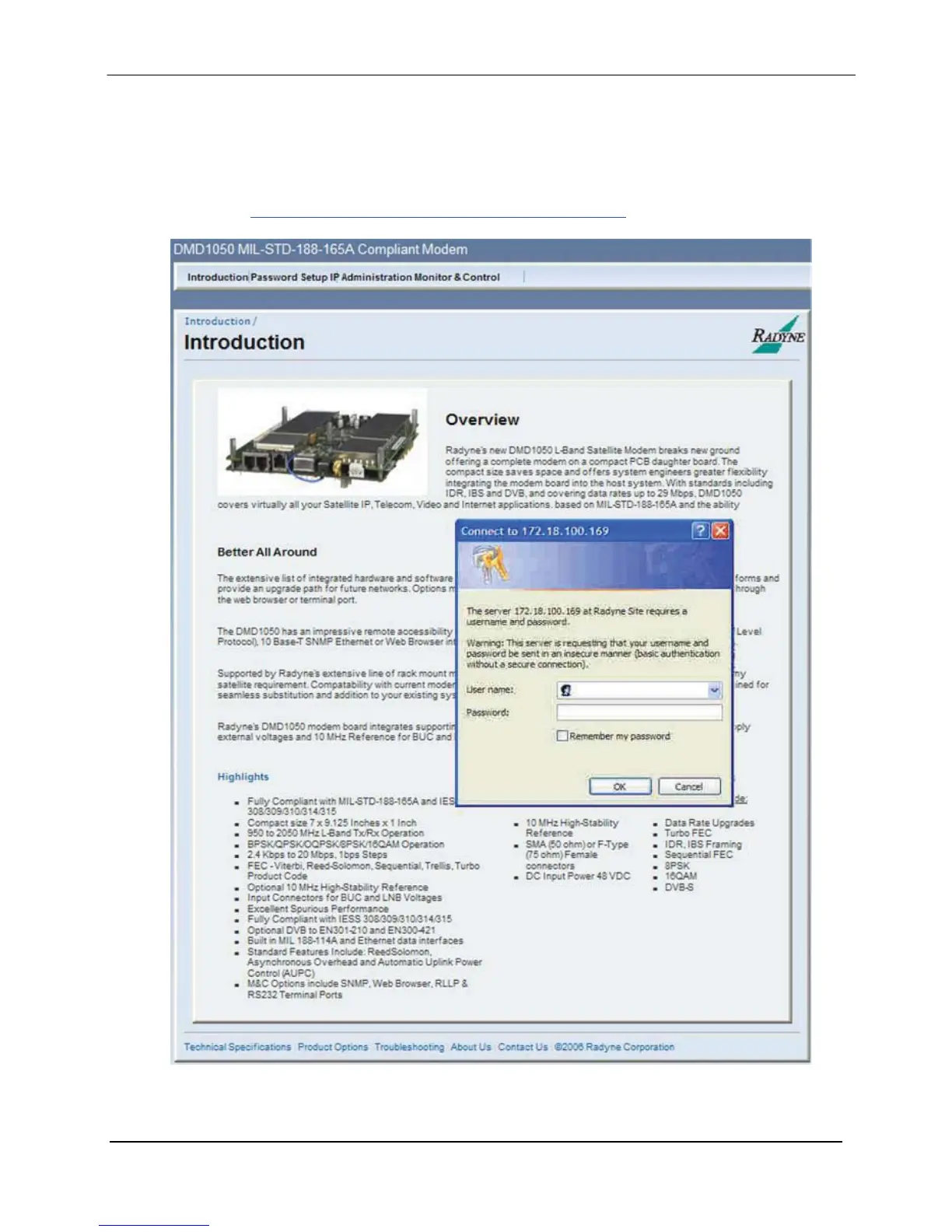Click the Turbo FEC list item
Image resolution: width=952 pixels, height=1232 pixels.
[688, 833]
